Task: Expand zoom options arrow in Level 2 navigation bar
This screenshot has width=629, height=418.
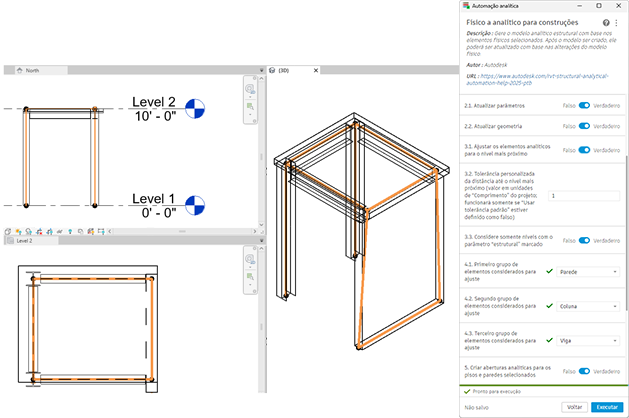Action: [x=250, y=285]
